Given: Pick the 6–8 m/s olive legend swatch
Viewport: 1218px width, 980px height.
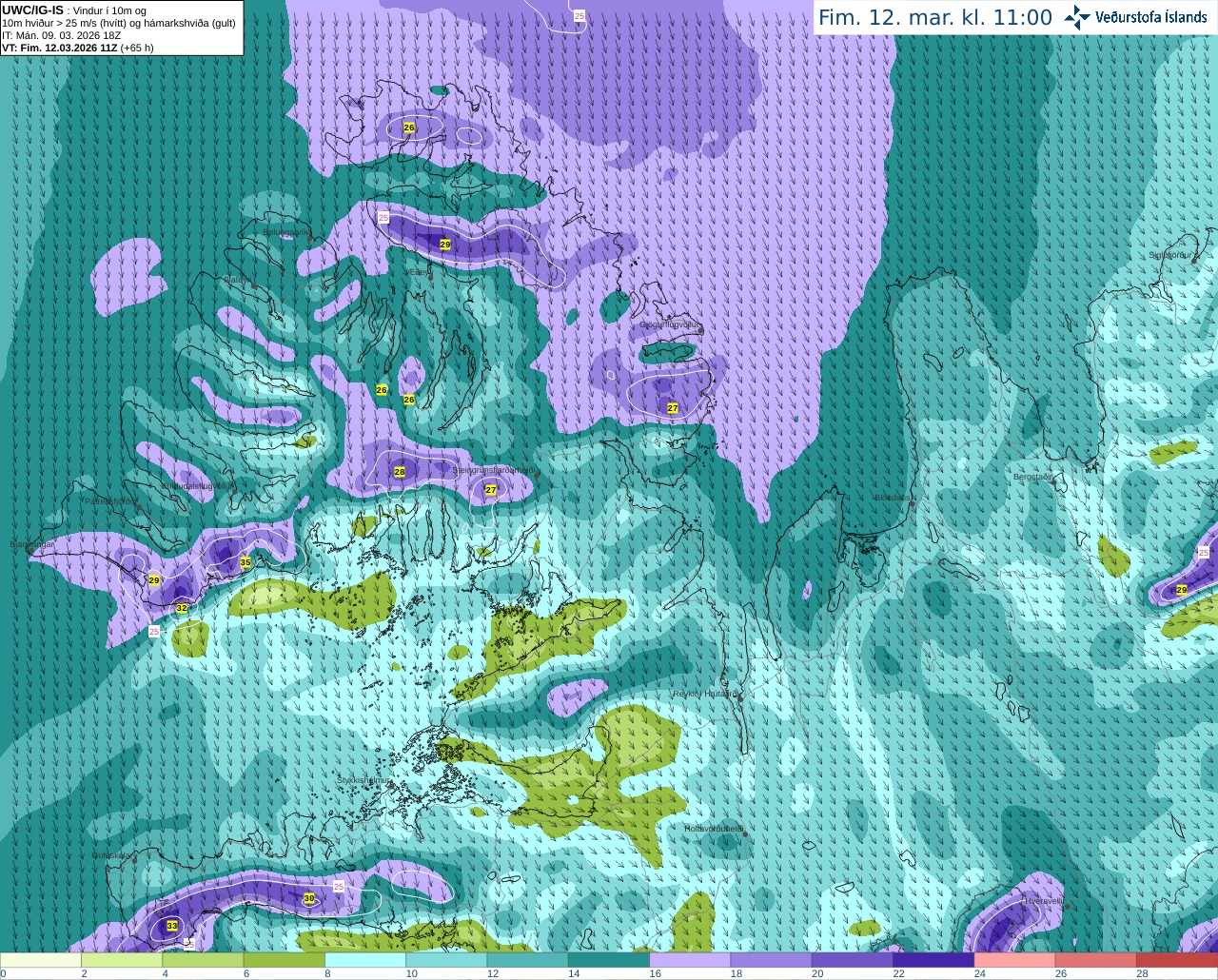Looking at the screenshot, I should [x=284, y=960].
